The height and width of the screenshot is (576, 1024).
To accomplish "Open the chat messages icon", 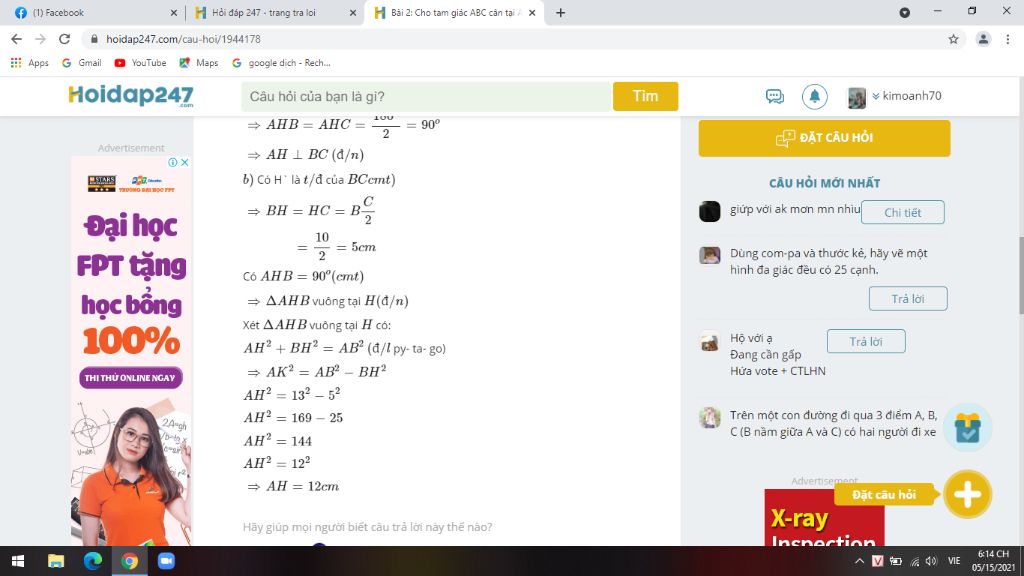I will pyautogui.click(x=775, y=97).
